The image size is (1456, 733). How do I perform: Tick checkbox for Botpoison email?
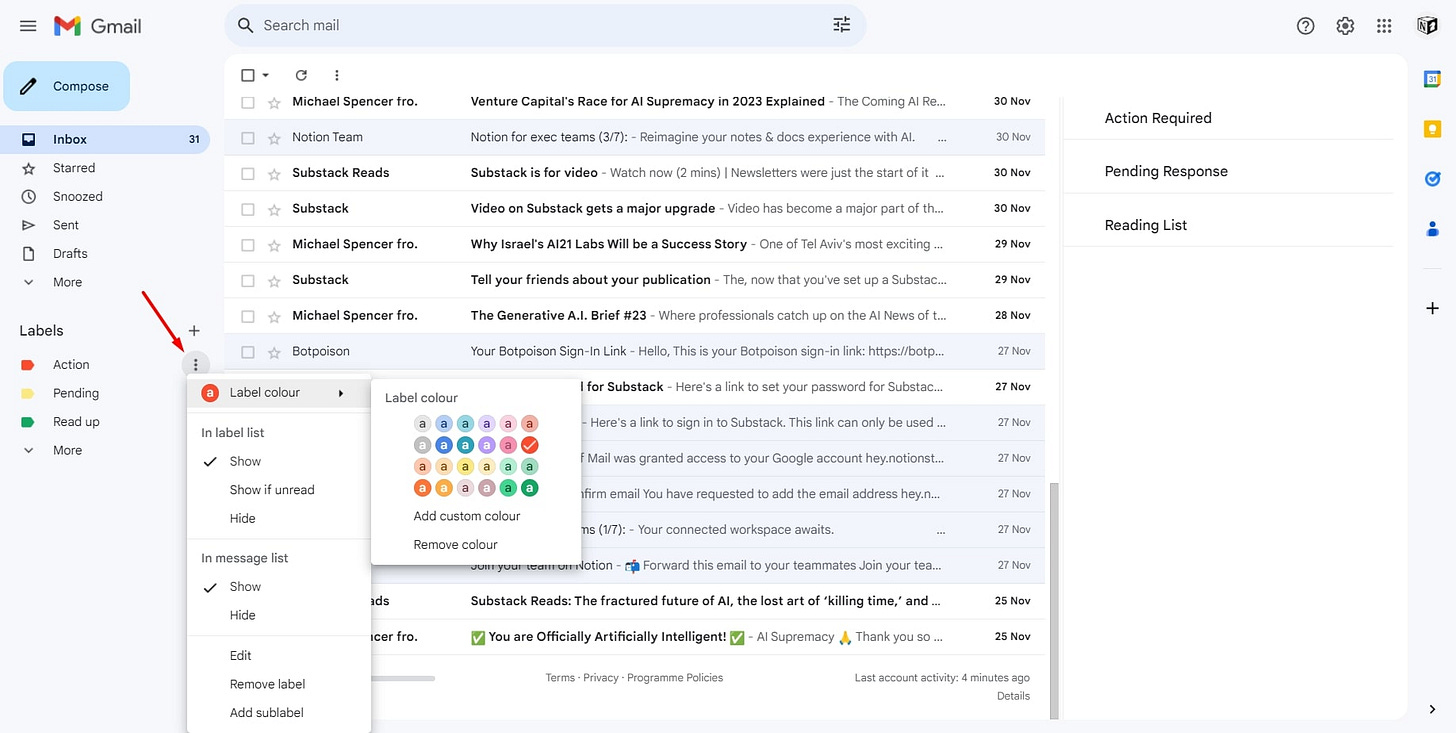[248, 352]
